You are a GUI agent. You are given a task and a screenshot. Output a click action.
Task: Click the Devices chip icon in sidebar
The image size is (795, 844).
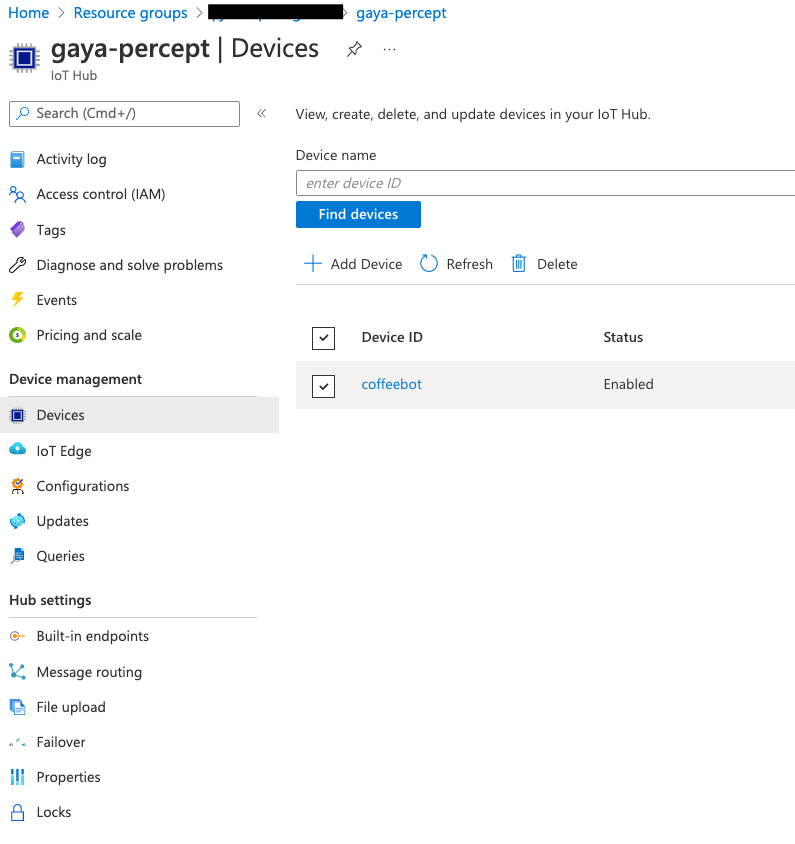pyautogui.click(x=17, y=416)
